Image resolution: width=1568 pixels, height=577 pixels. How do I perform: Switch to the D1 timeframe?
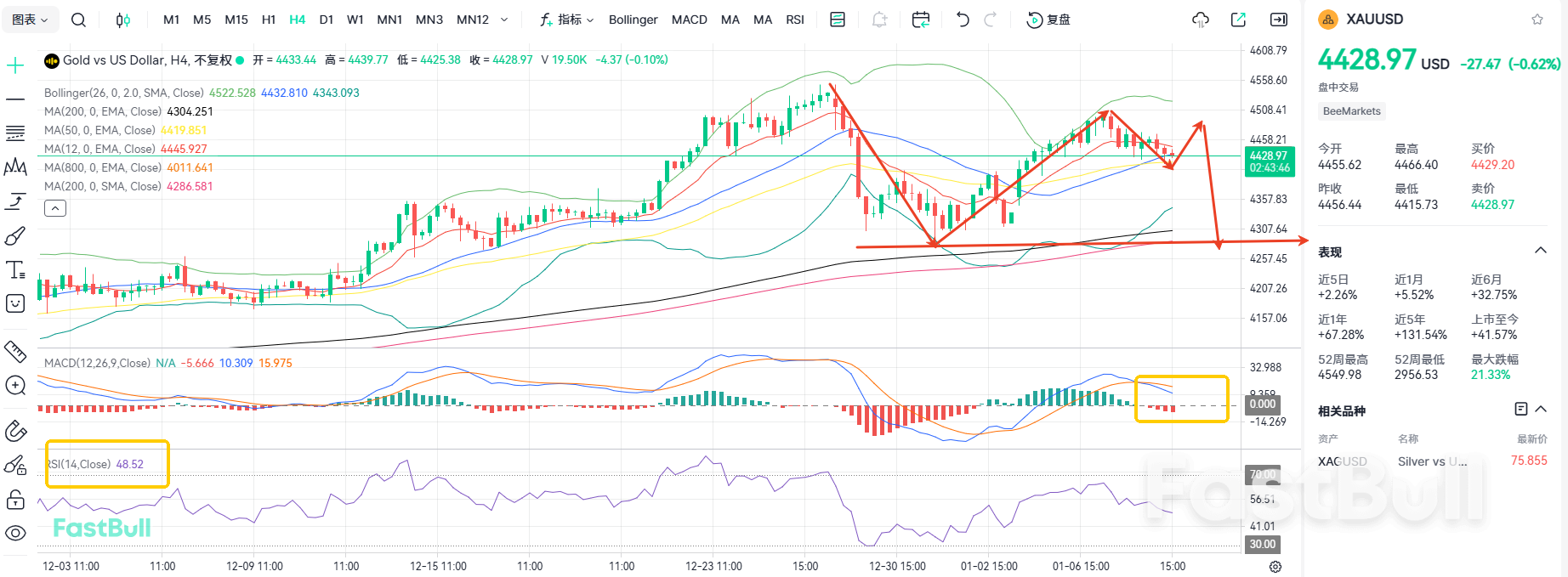point(326,20)
